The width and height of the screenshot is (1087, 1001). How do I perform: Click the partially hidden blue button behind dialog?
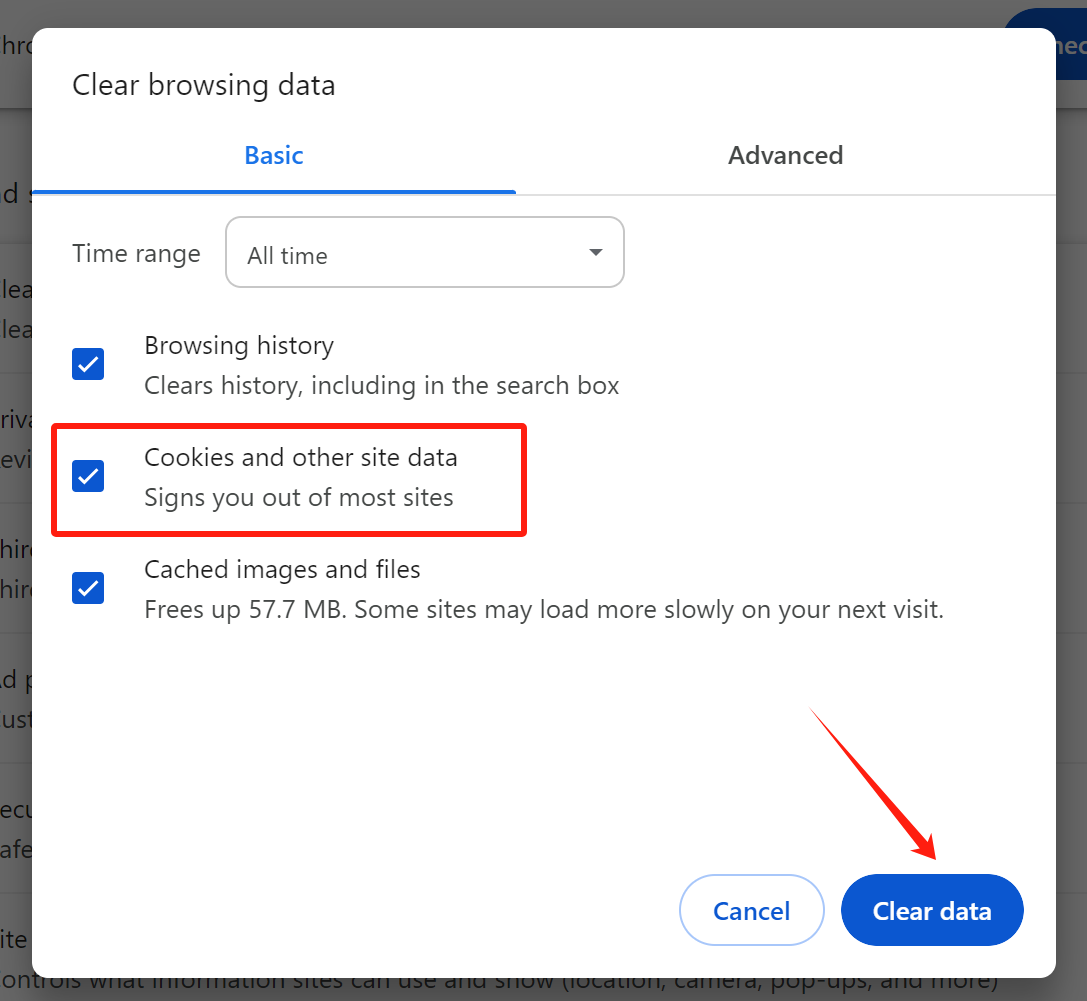coord(1069,44)
